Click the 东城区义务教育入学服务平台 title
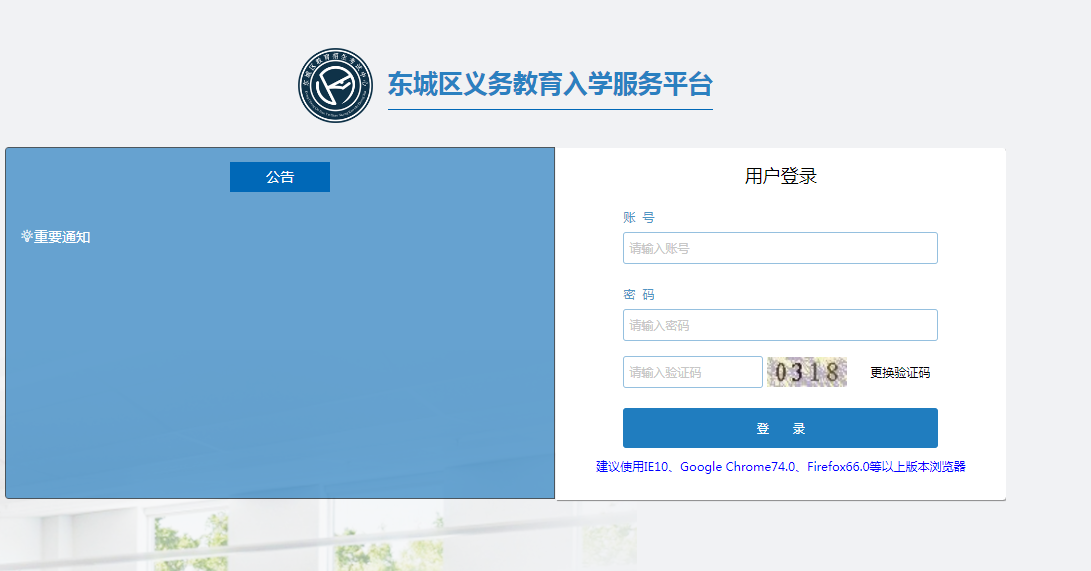The height and width of the screenshot is (571, 1091). pyautogui.click(x=550, y=84)
